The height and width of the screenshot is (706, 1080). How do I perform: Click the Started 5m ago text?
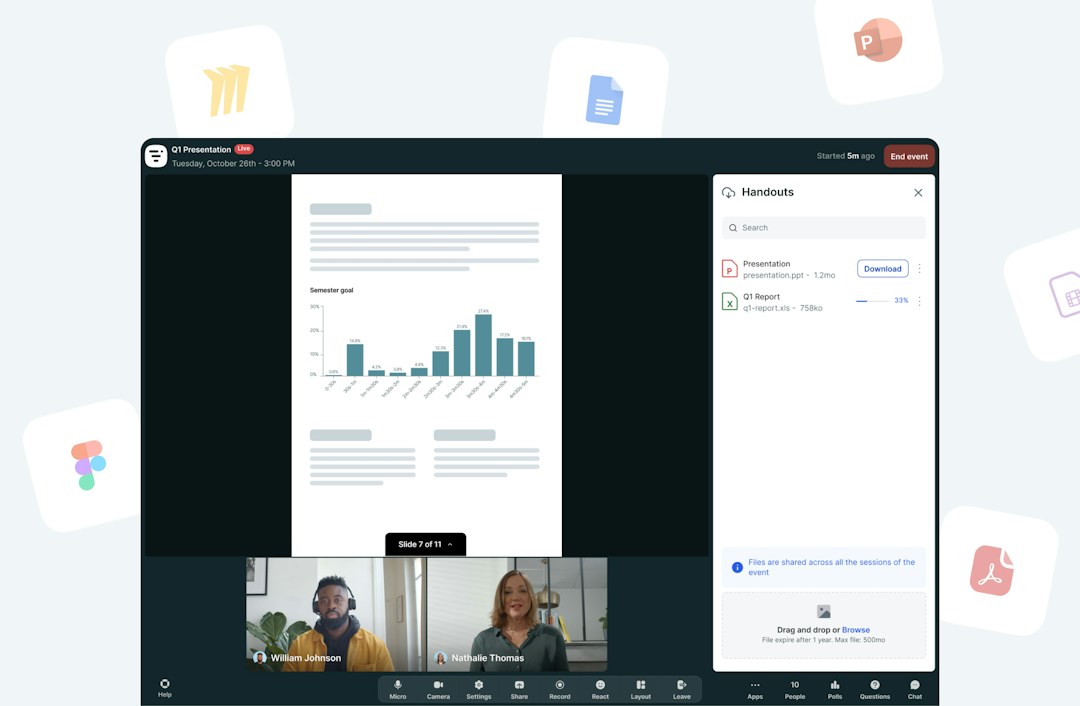pyautogui.click(x=845, y=156)
